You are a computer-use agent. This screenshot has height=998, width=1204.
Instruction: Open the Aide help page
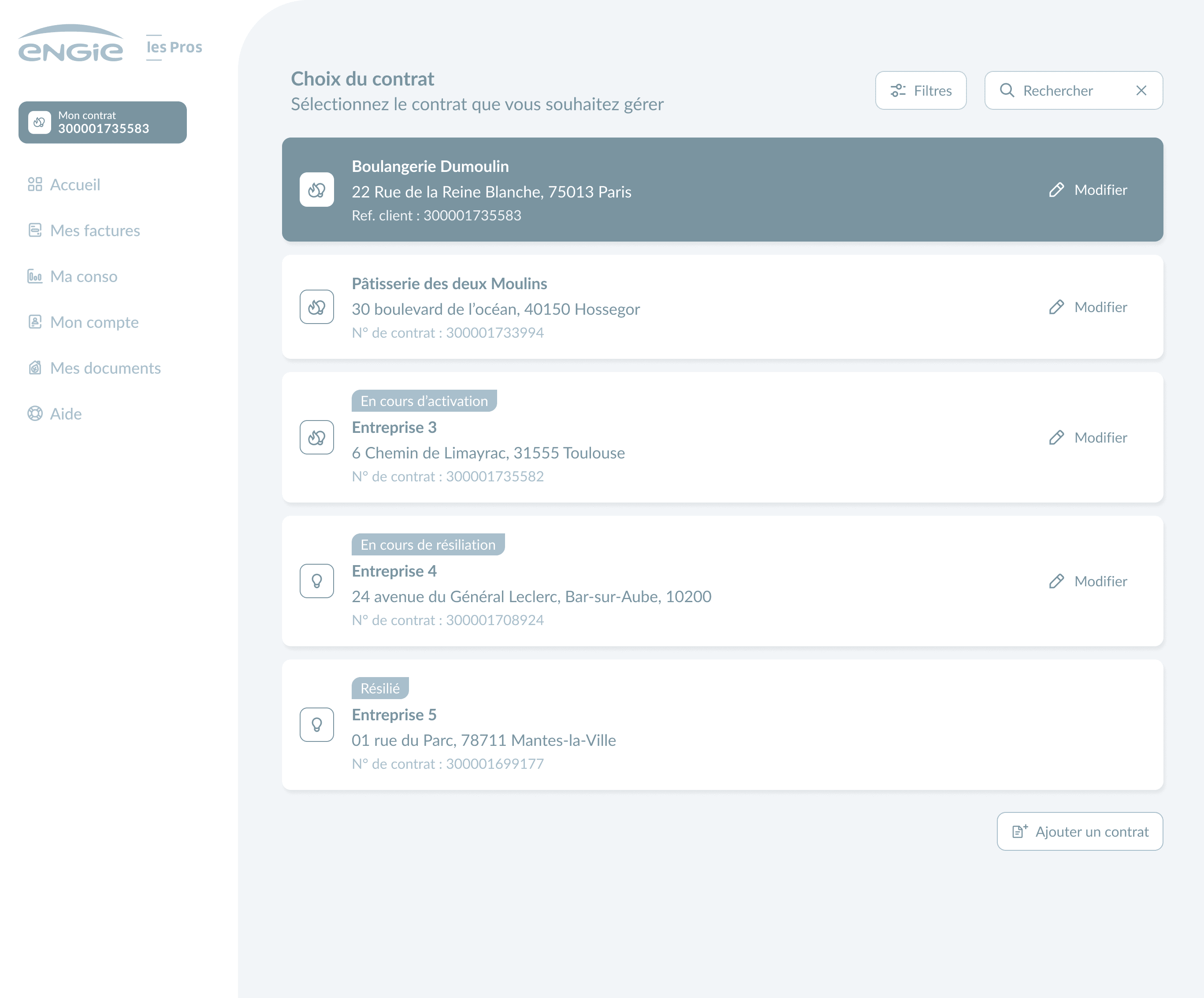pyautogui.click(x=65, y=414)
